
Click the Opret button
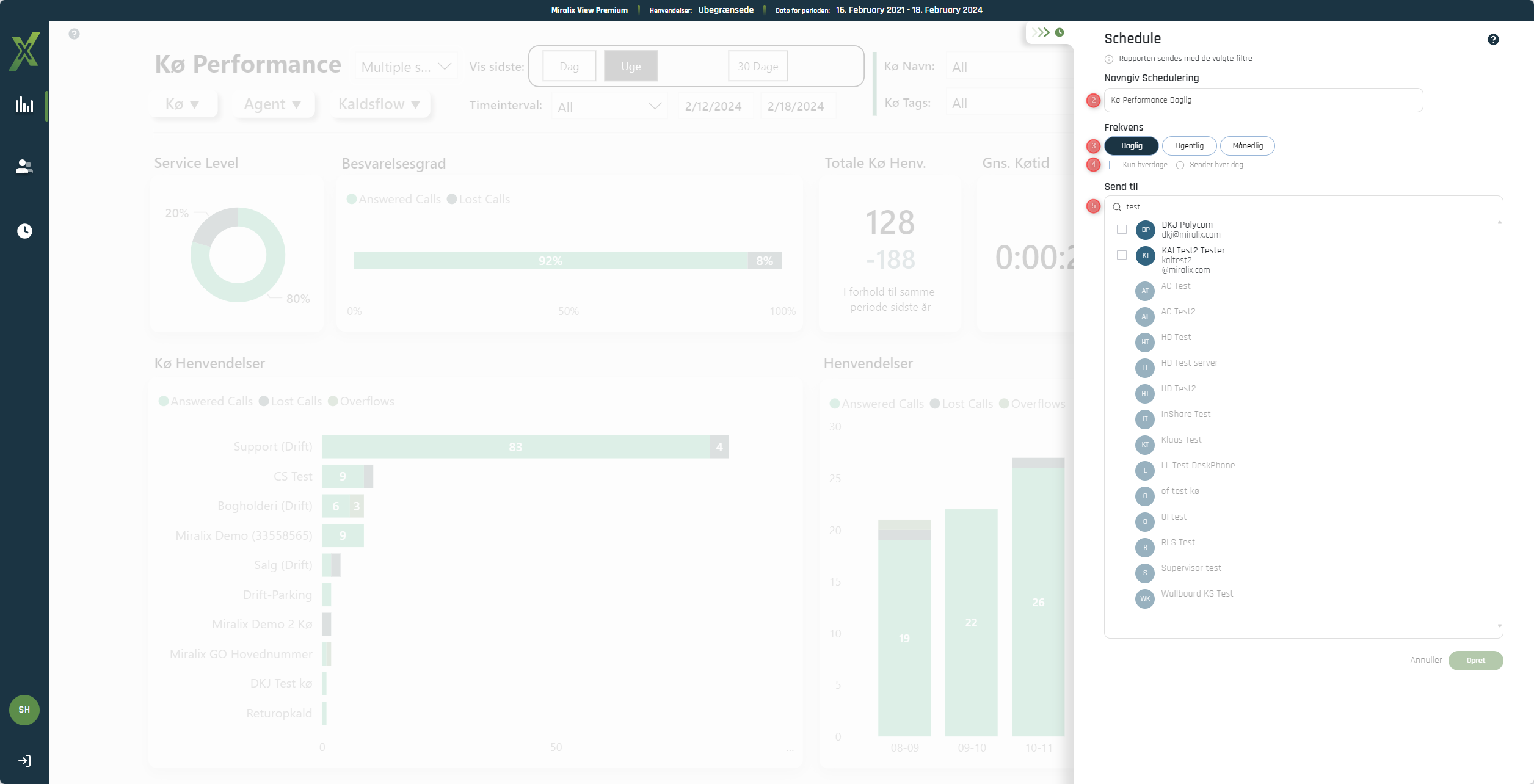click(x=1475, y=661)
